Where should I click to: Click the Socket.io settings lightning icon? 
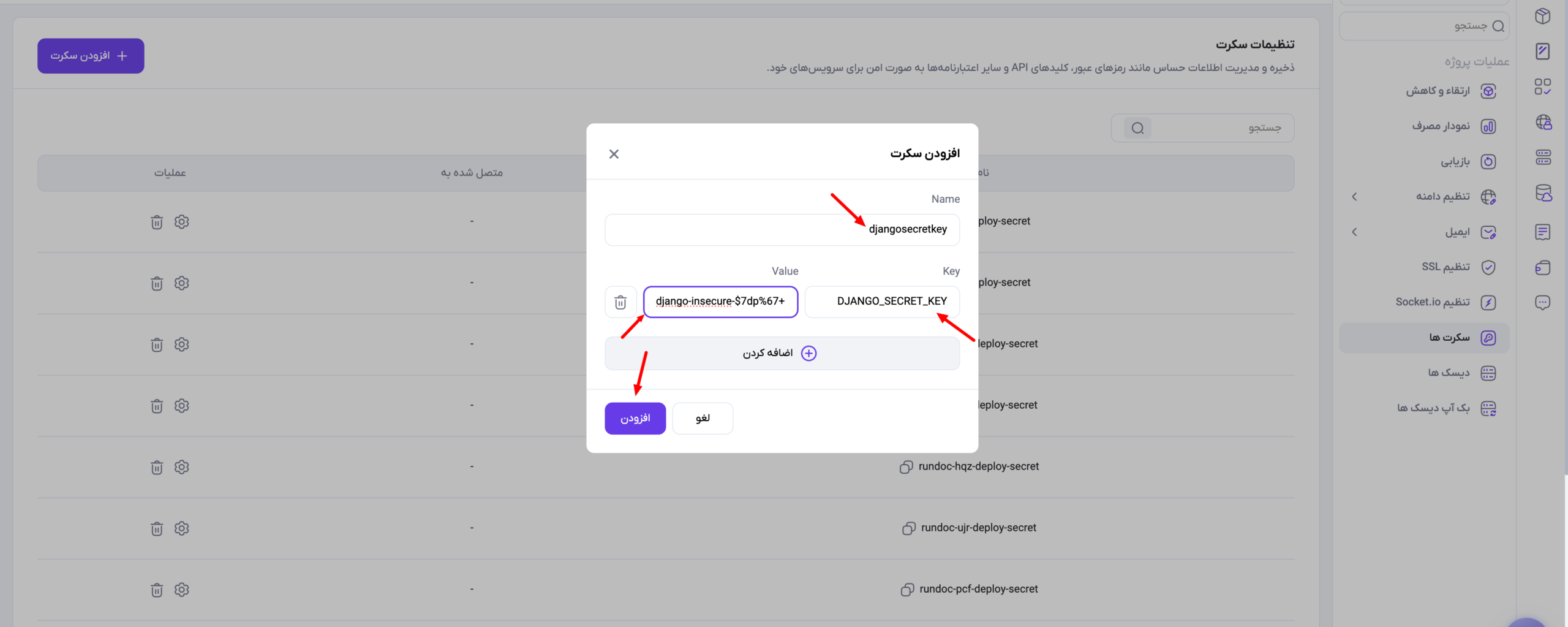coord(1488,303)
